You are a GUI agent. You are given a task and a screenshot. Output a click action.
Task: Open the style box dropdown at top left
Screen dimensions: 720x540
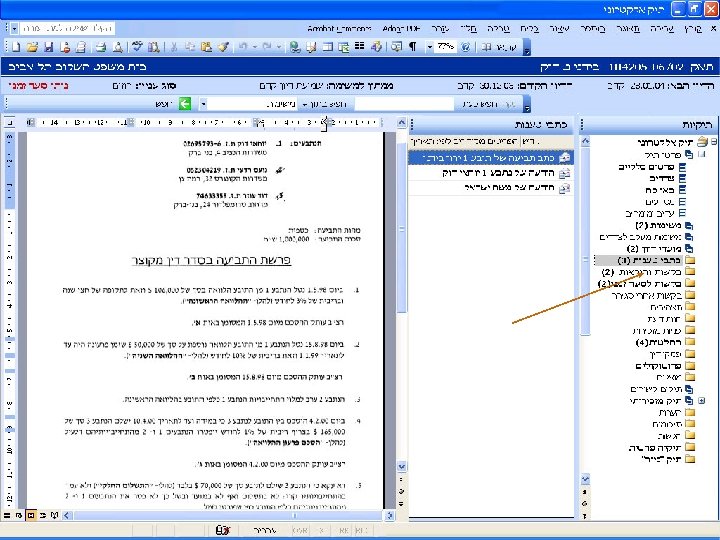[x=14, y=28]
